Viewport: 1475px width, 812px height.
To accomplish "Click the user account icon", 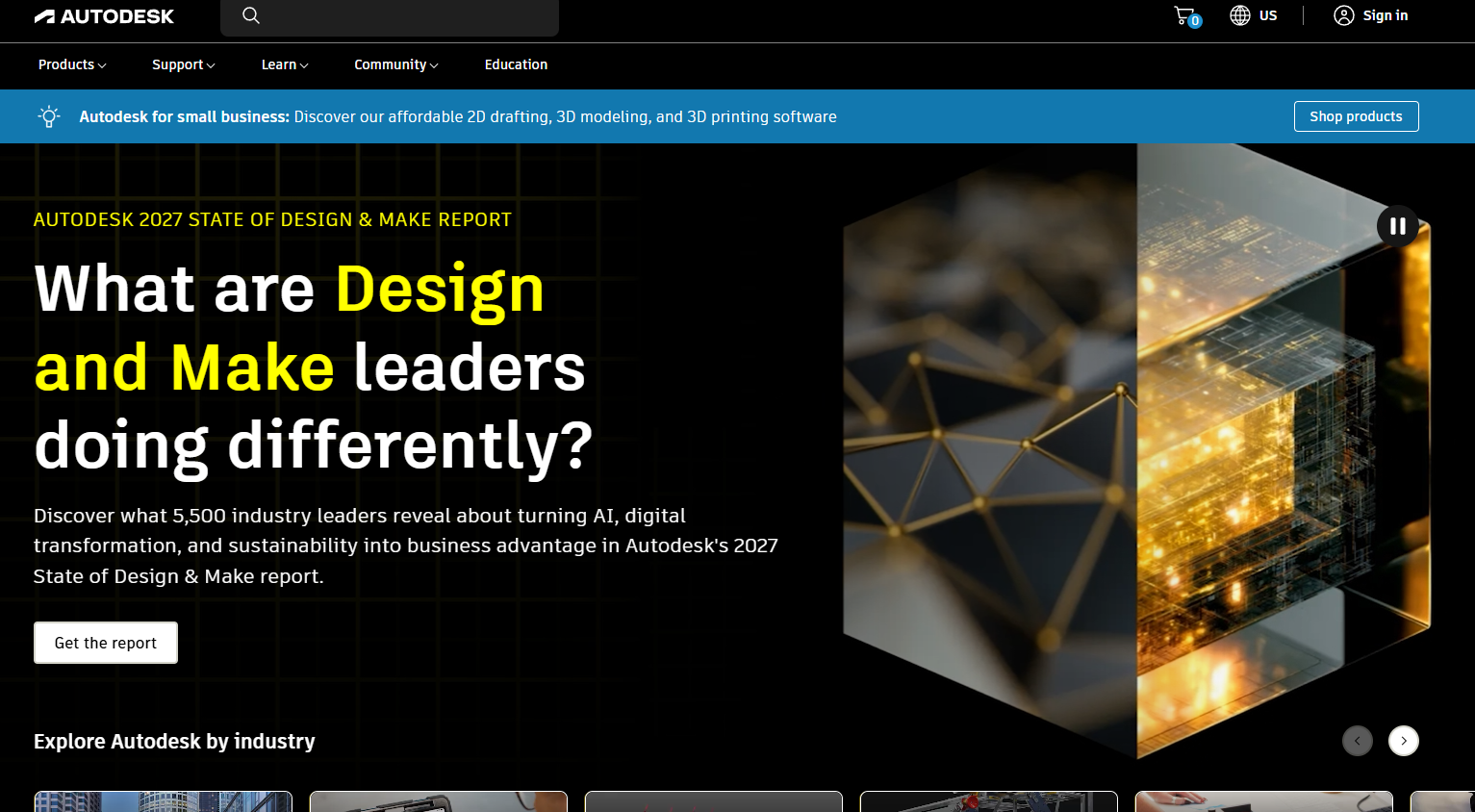I will point(1344,15).
